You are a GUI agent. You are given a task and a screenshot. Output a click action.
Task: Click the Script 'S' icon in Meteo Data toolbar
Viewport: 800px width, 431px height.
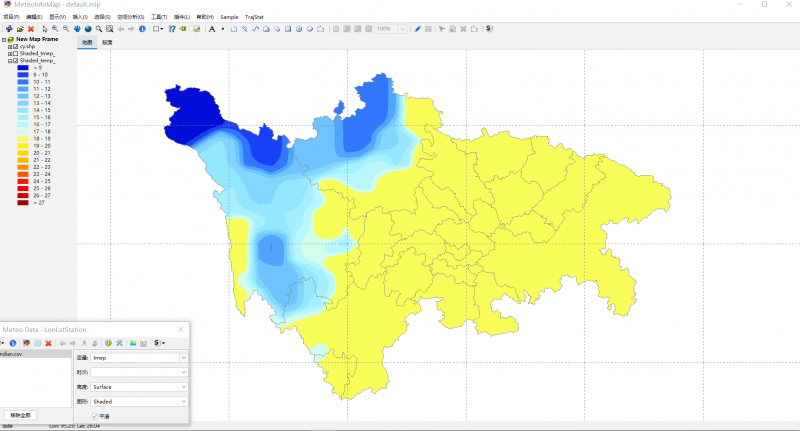(157, 343)
